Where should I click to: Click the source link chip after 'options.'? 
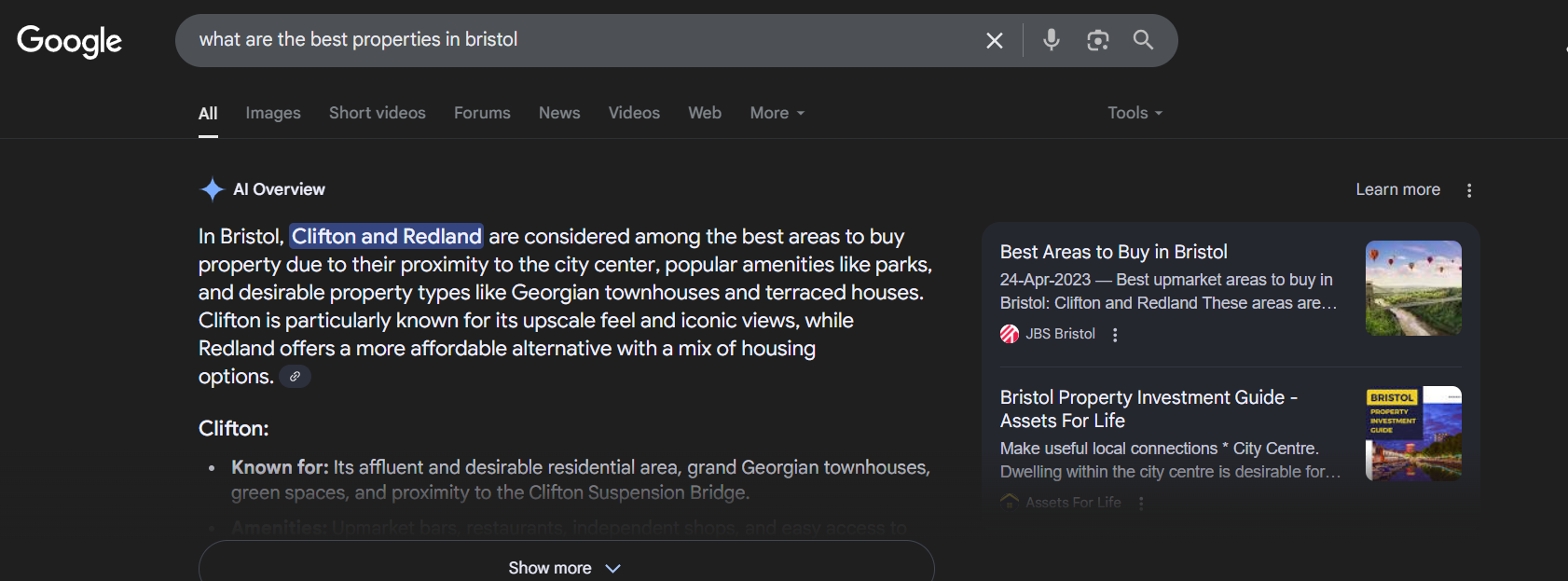295,377
